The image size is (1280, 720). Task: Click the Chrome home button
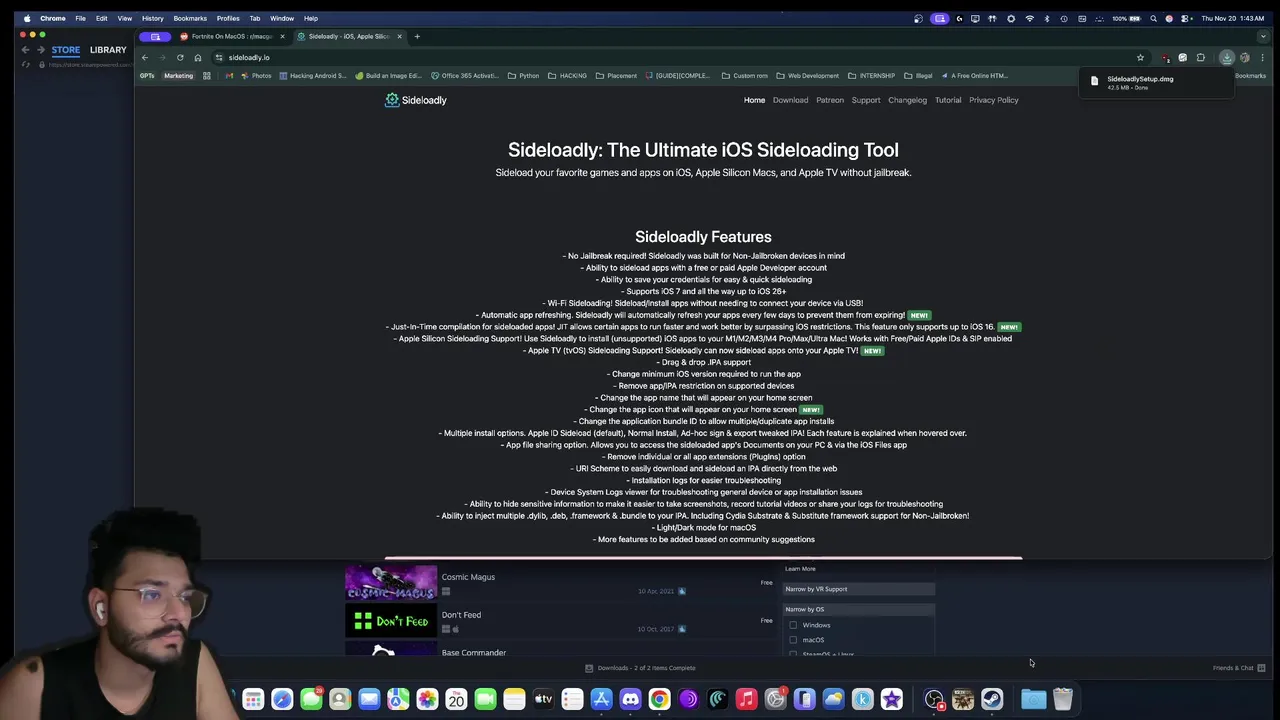click(x=198, y=57)
